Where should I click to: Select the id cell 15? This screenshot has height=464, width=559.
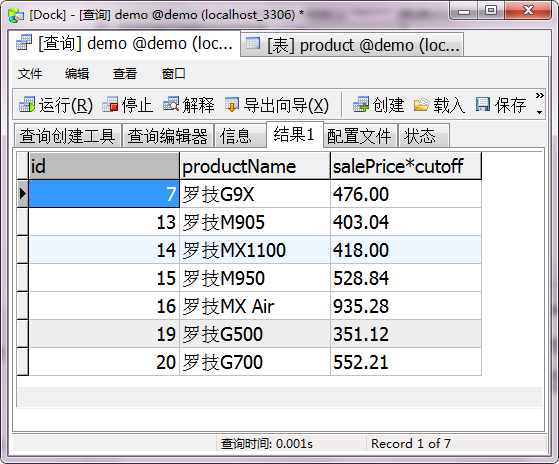[x=104, y=278]
